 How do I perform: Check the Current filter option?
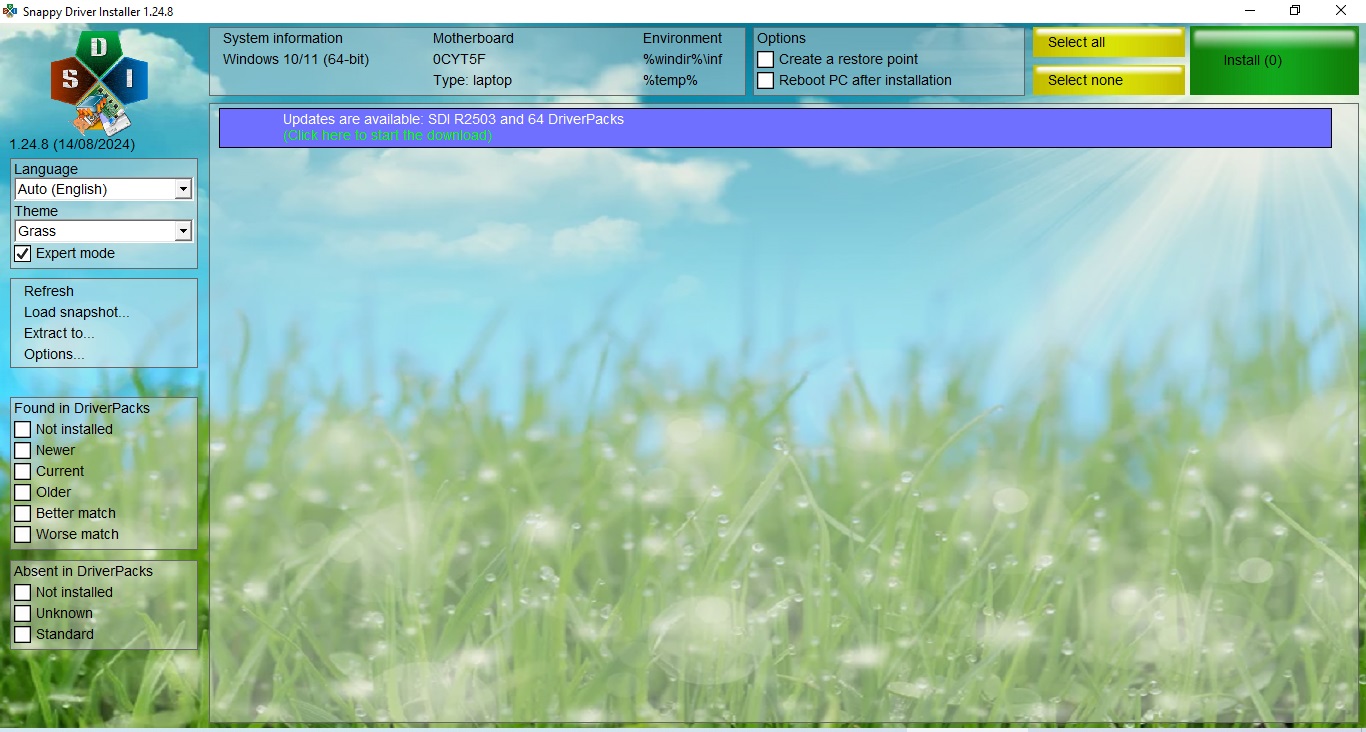click(22, 471)
